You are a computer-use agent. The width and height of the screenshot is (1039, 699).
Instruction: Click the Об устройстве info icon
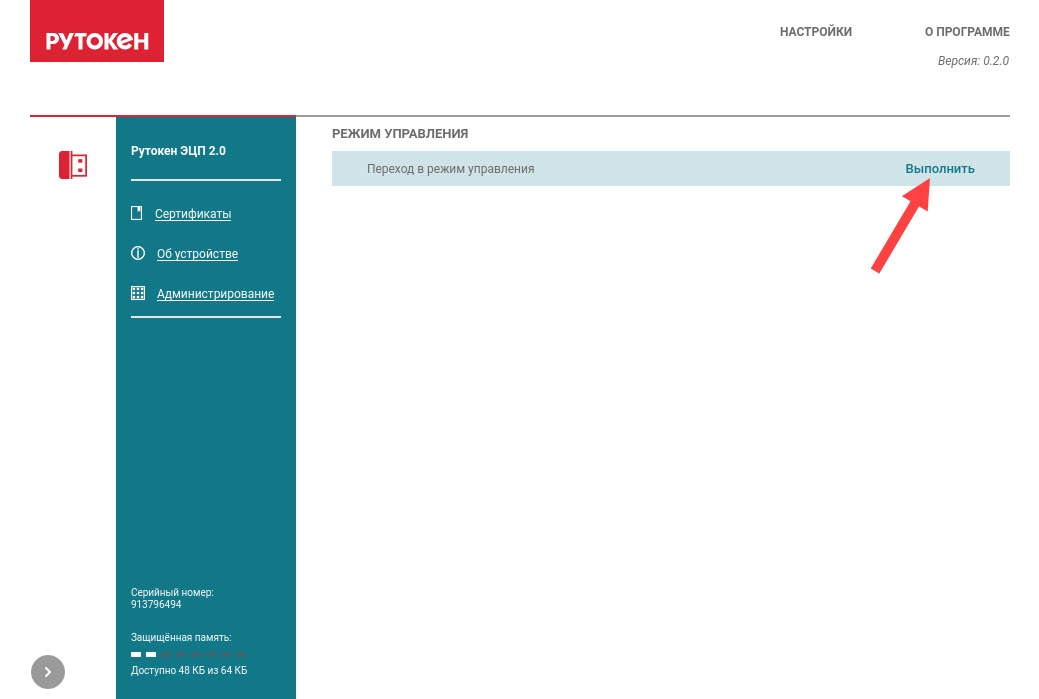point(138,253)
